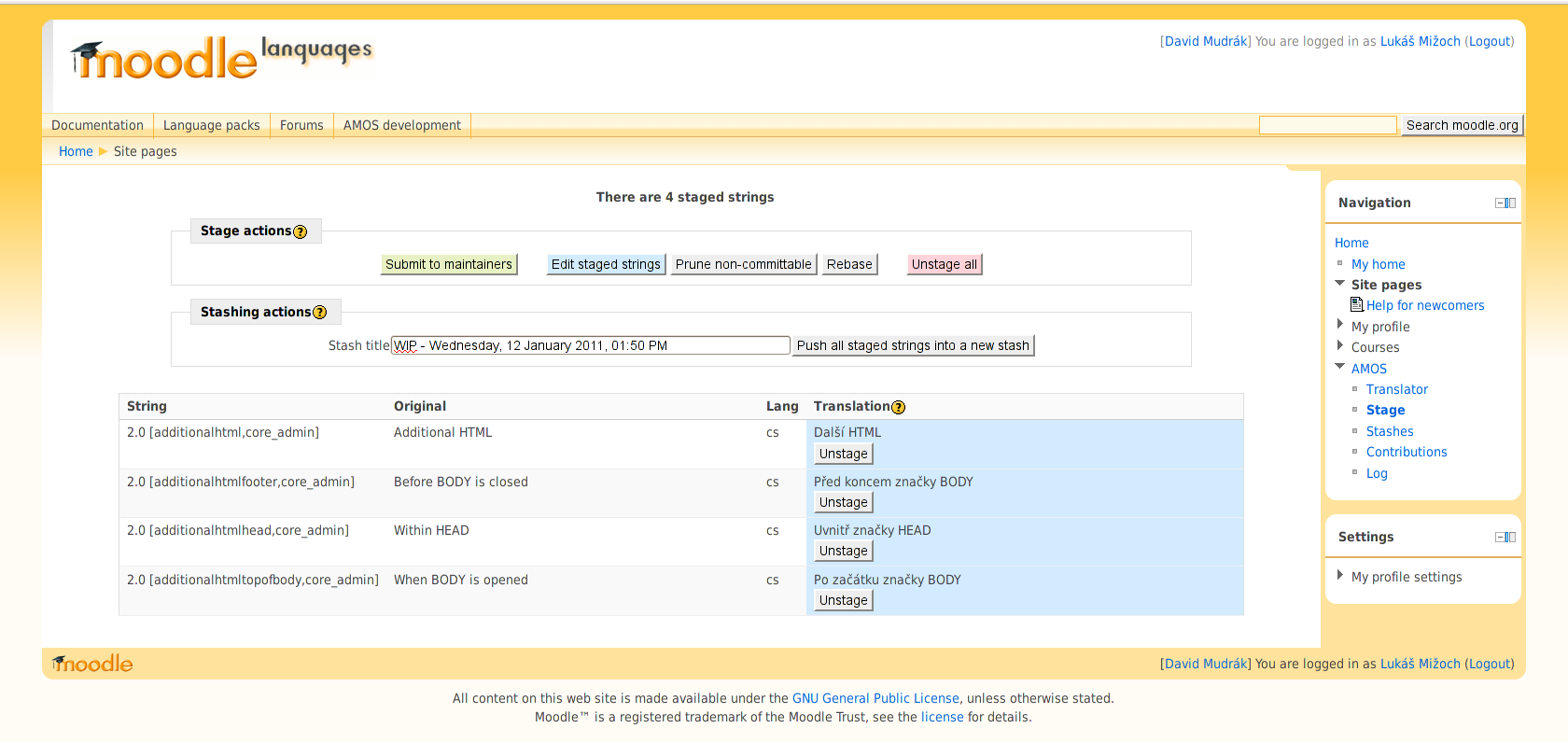Click the Před koncem značky BODY text
Screen dimensions: 1568x742
pyautogui.click(x=893, y=482)
